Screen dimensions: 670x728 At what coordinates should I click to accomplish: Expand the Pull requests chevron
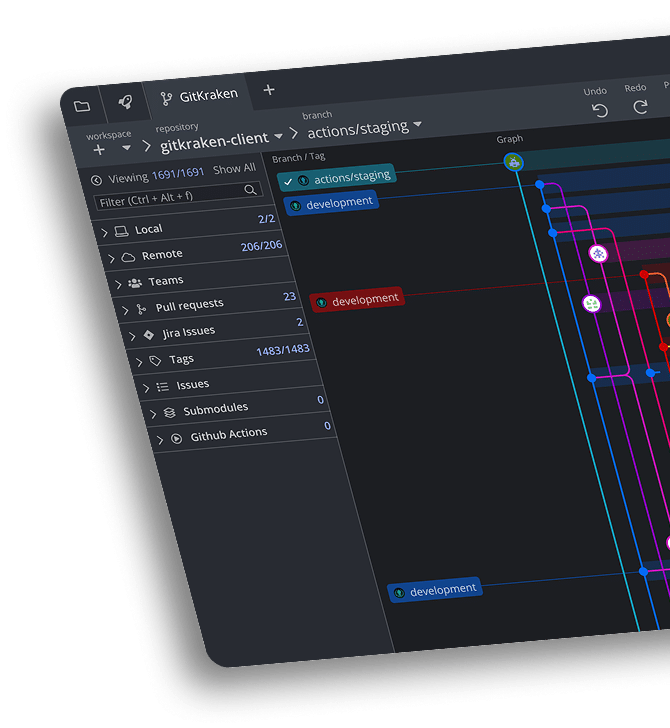pyautogui.click(x=125, y=310)
